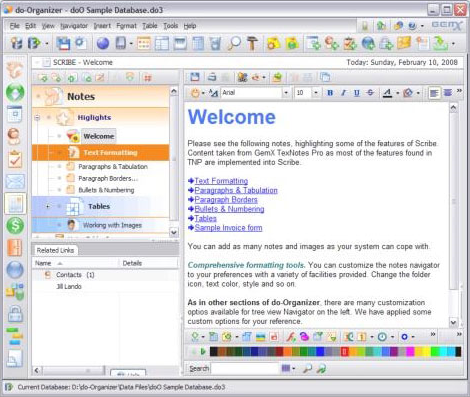Open the checkmark Tasks sidebar icon
This screenshot has height=397, width=470.
(x=15, y=159)
